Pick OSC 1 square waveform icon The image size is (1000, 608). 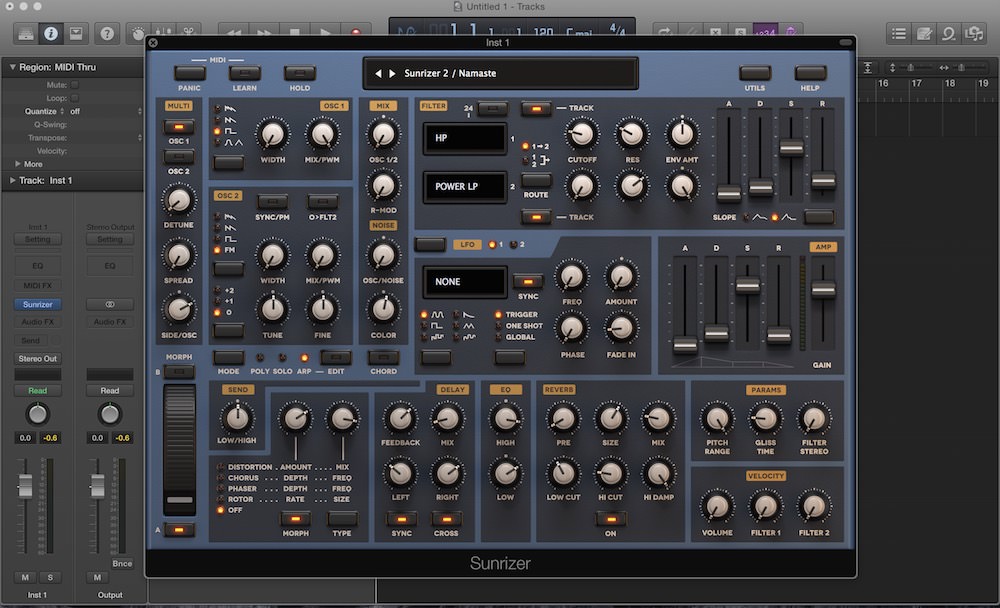point(230,131)
